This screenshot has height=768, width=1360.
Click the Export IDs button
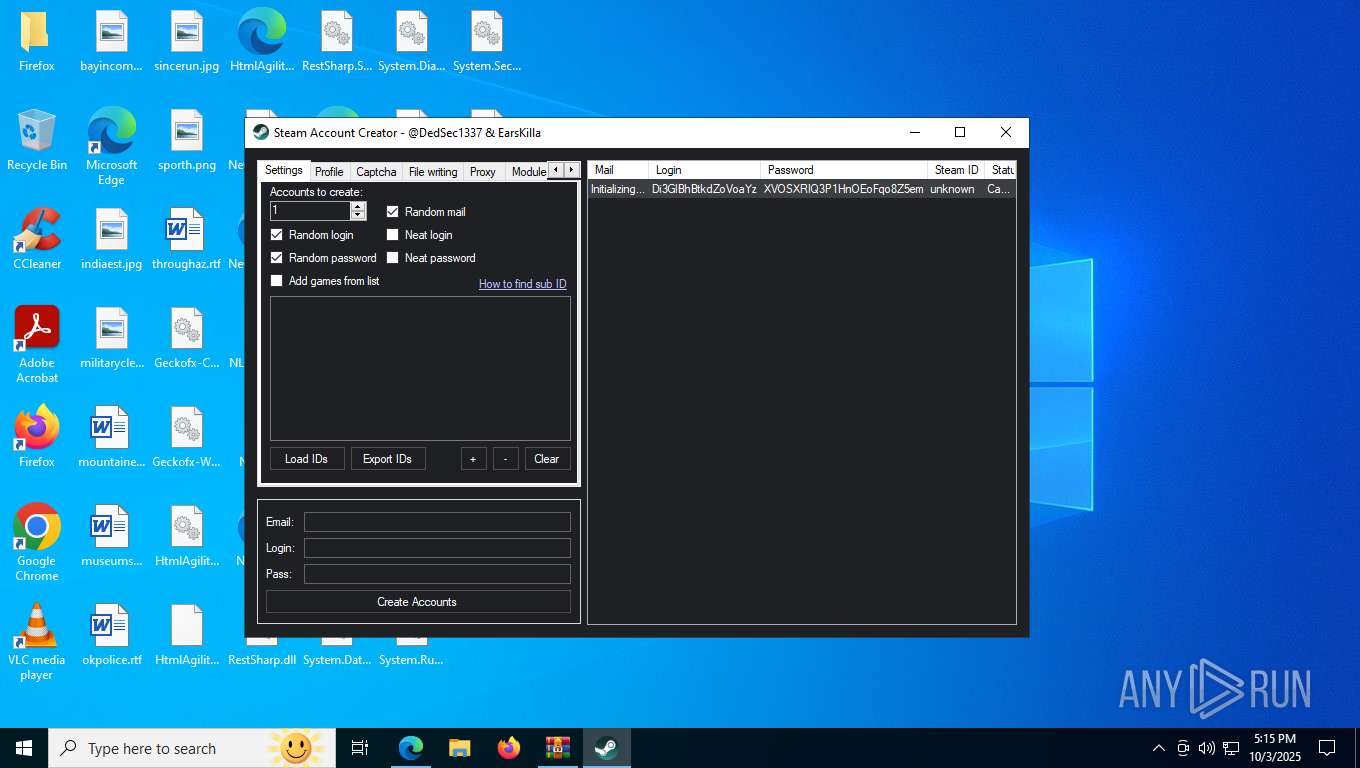coord(387,459)
